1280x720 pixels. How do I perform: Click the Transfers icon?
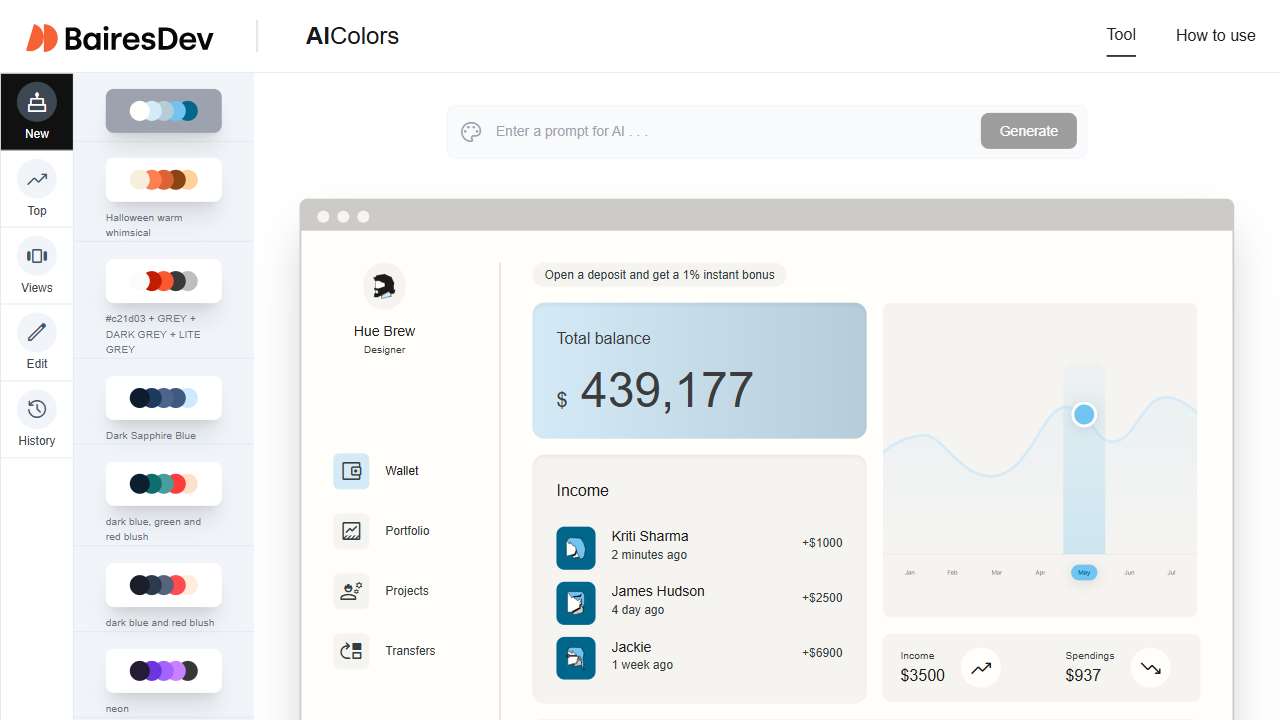[x=351, y=651]
